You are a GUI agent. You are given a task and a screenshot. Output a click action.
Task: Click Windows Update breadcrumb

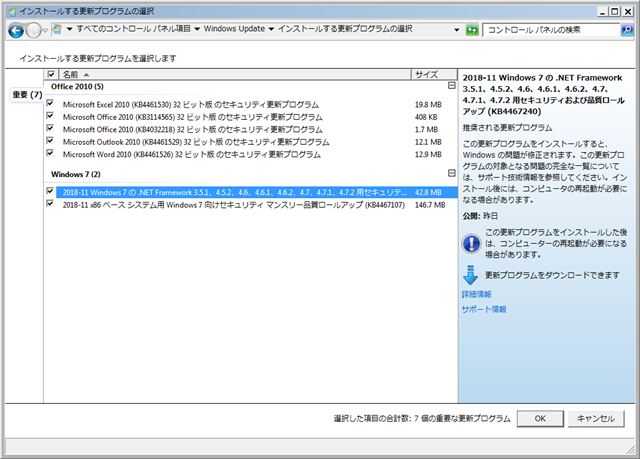(234, 29)
